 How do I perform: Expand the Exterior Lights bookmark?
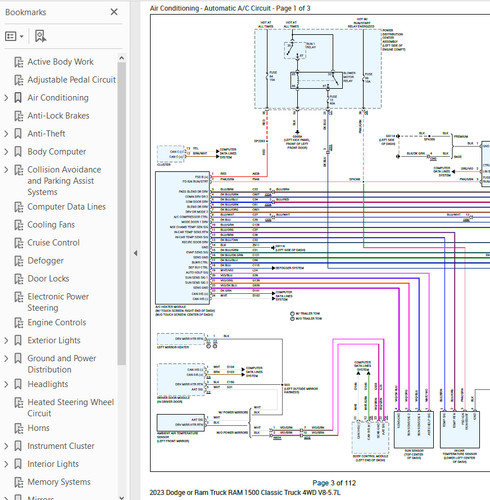6,340
